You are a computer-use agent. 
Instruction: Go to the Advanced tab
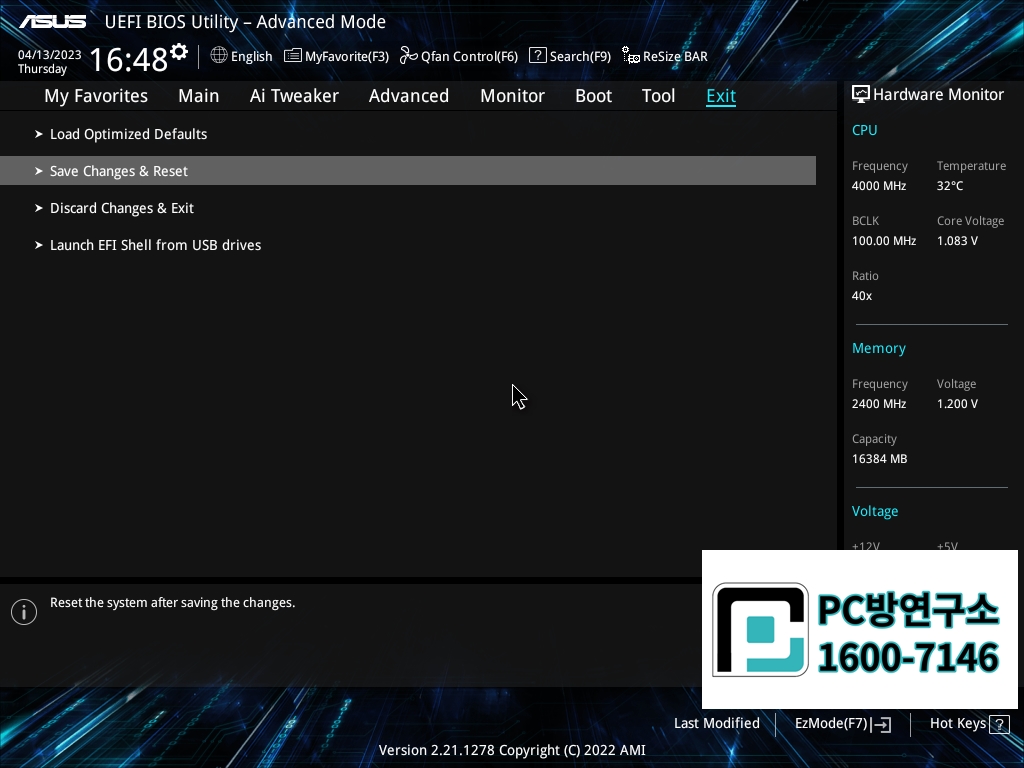point(409,96)
